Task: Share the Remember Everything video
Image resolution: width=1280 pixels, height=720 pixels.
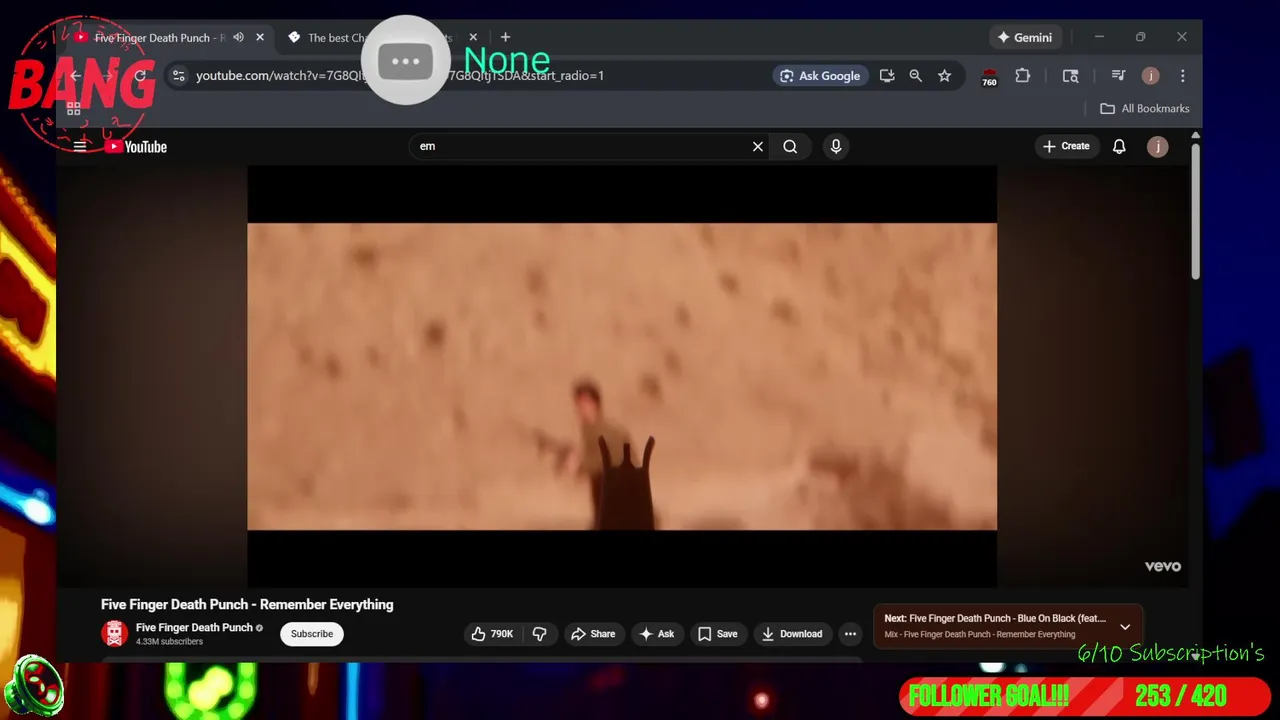Action: coord(593,634)
